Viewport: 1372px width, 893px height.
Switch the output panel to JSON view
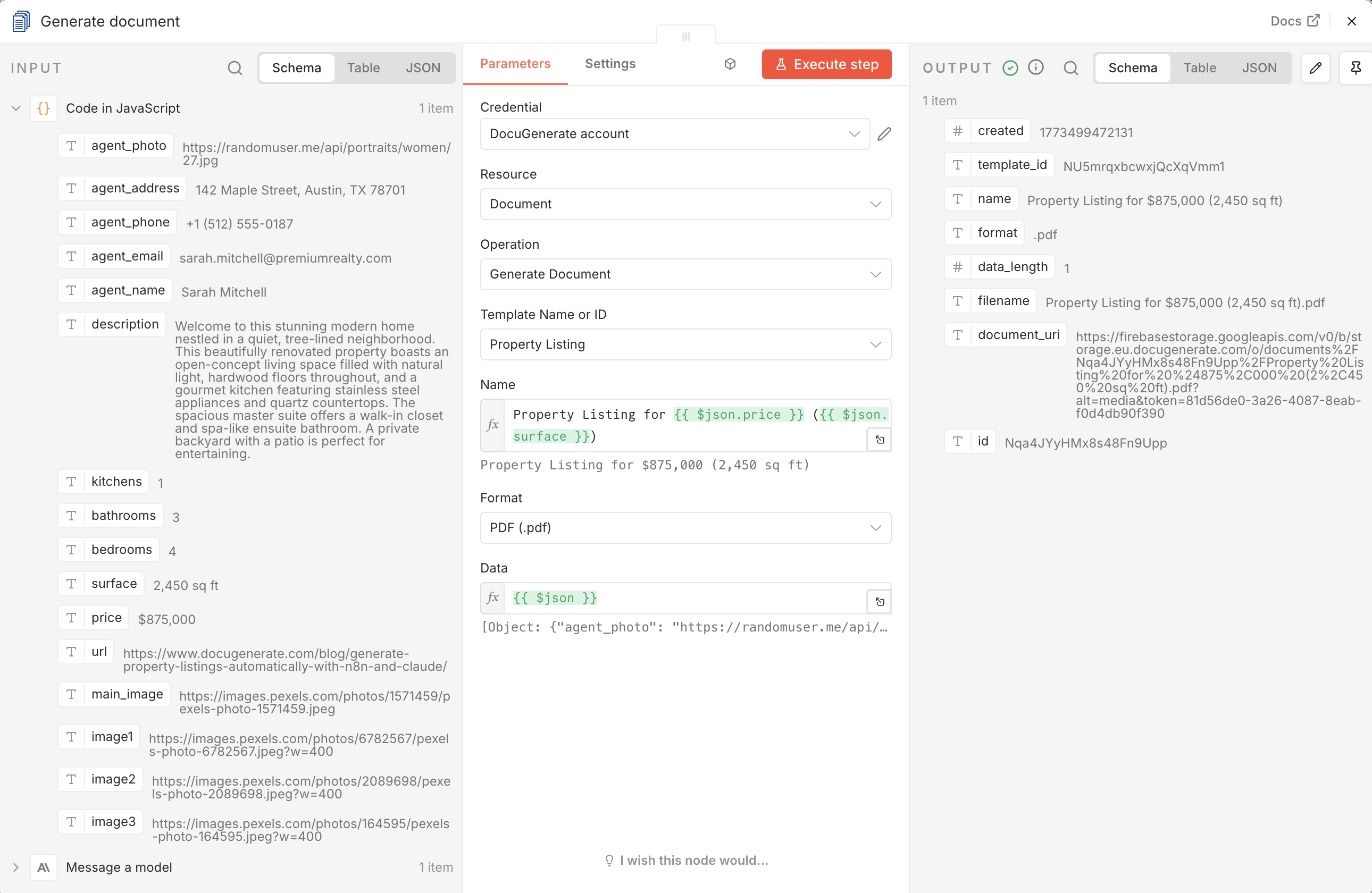click(1260, 68)
